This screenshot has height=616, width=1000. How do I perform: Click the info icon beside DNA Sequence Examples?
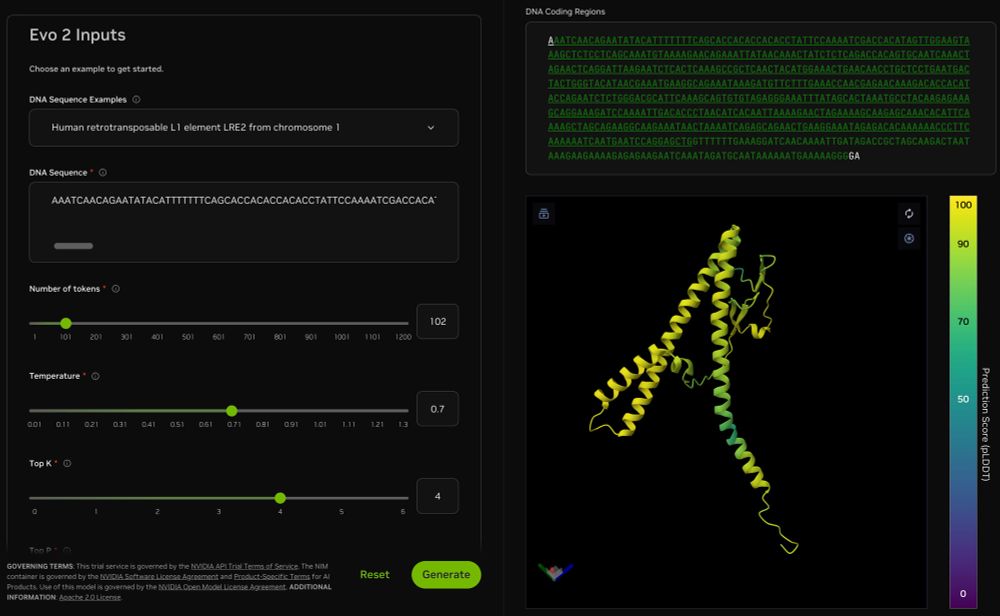pos(136,99)
